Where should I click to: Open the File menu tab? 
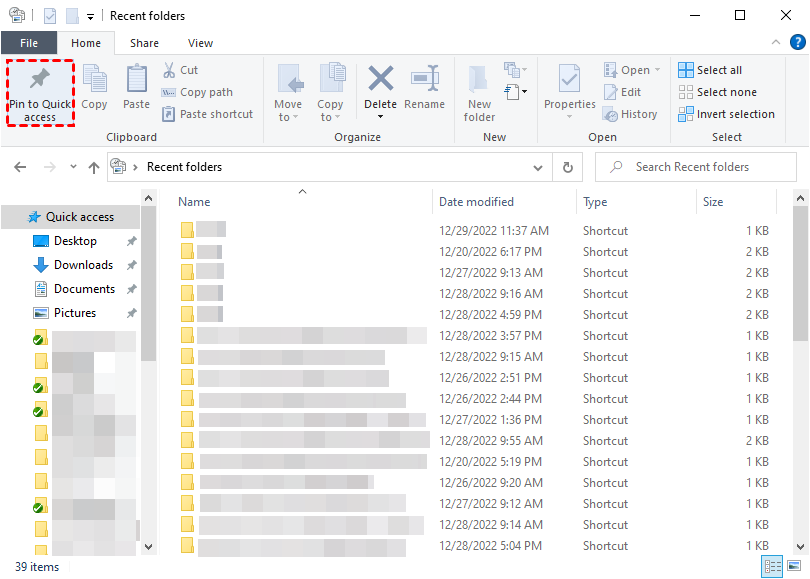28,43
